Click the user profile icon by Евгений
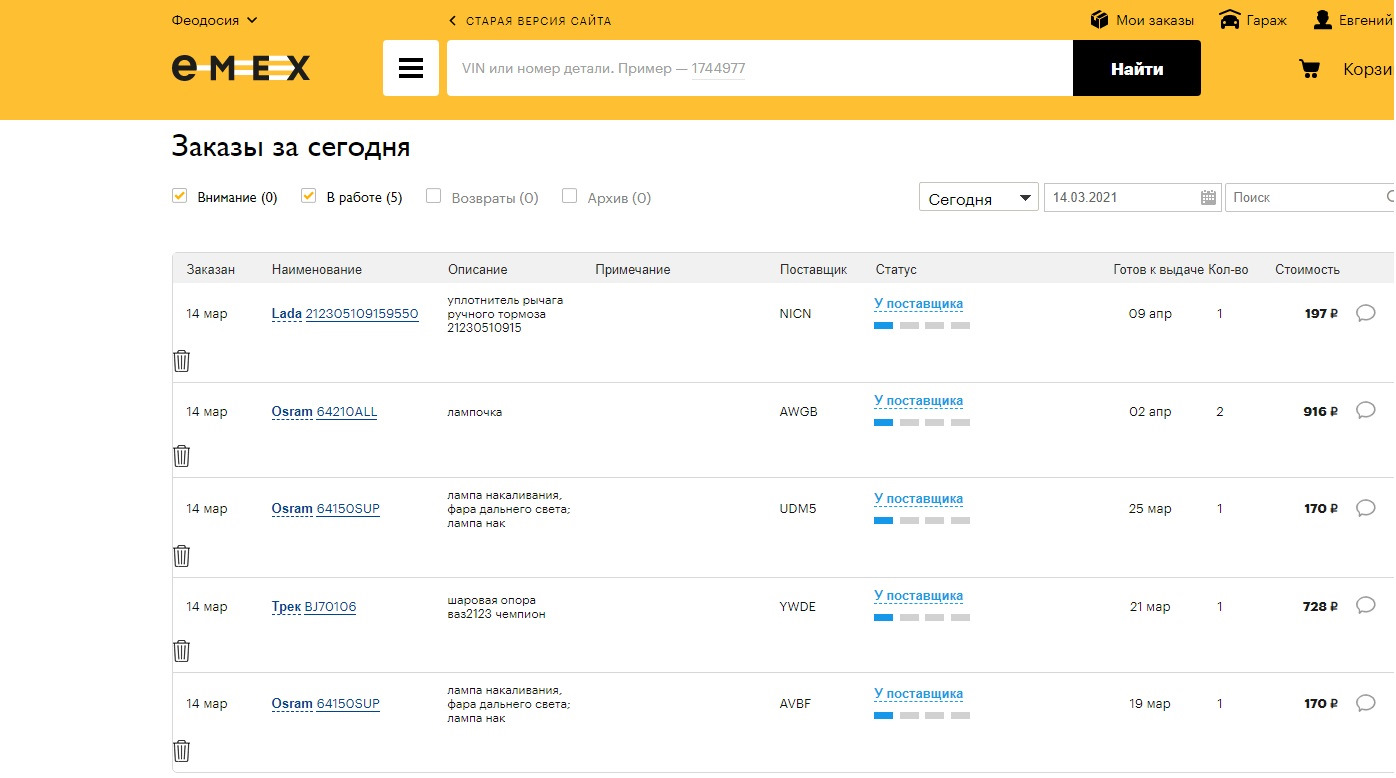1396x778 pixels. (1323, 20)
